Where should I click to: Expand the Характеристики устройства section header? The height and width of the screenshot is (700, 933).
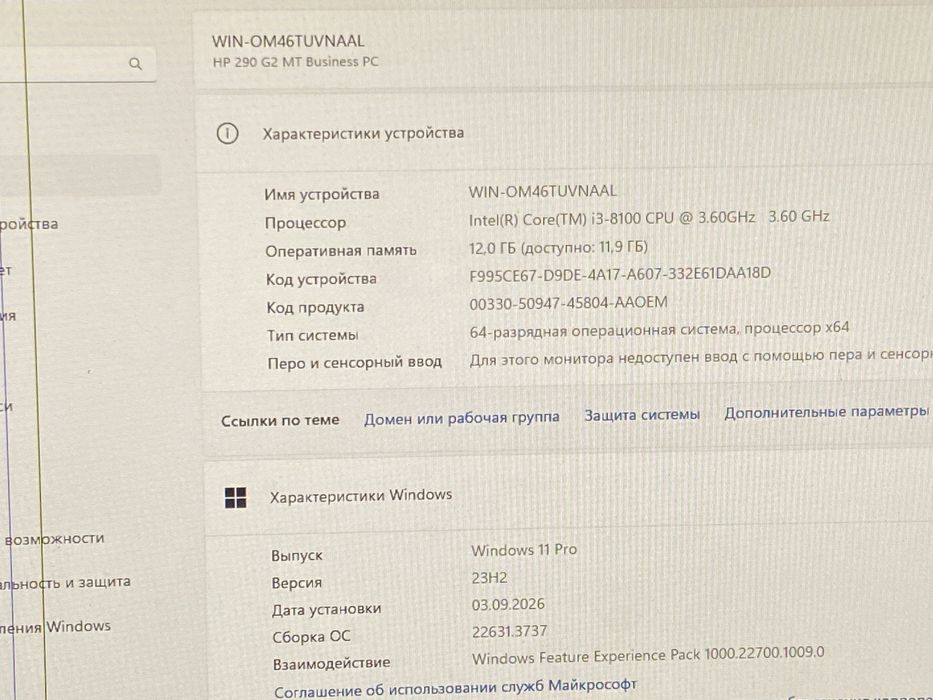click(563, 133)
